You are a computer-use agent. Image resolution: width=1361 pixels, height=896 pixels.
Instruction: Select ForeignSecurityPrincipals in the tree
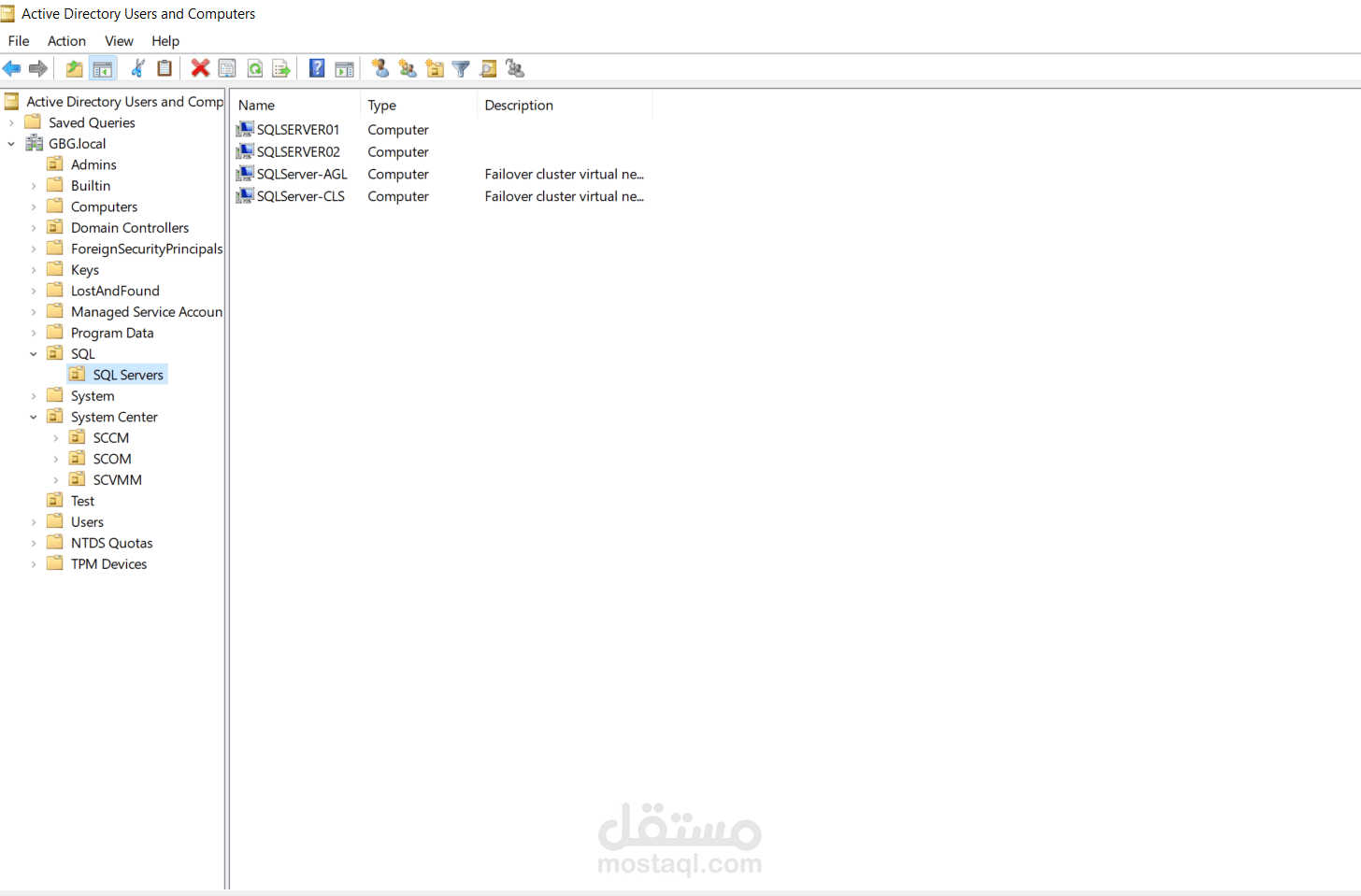pos(147,249)
